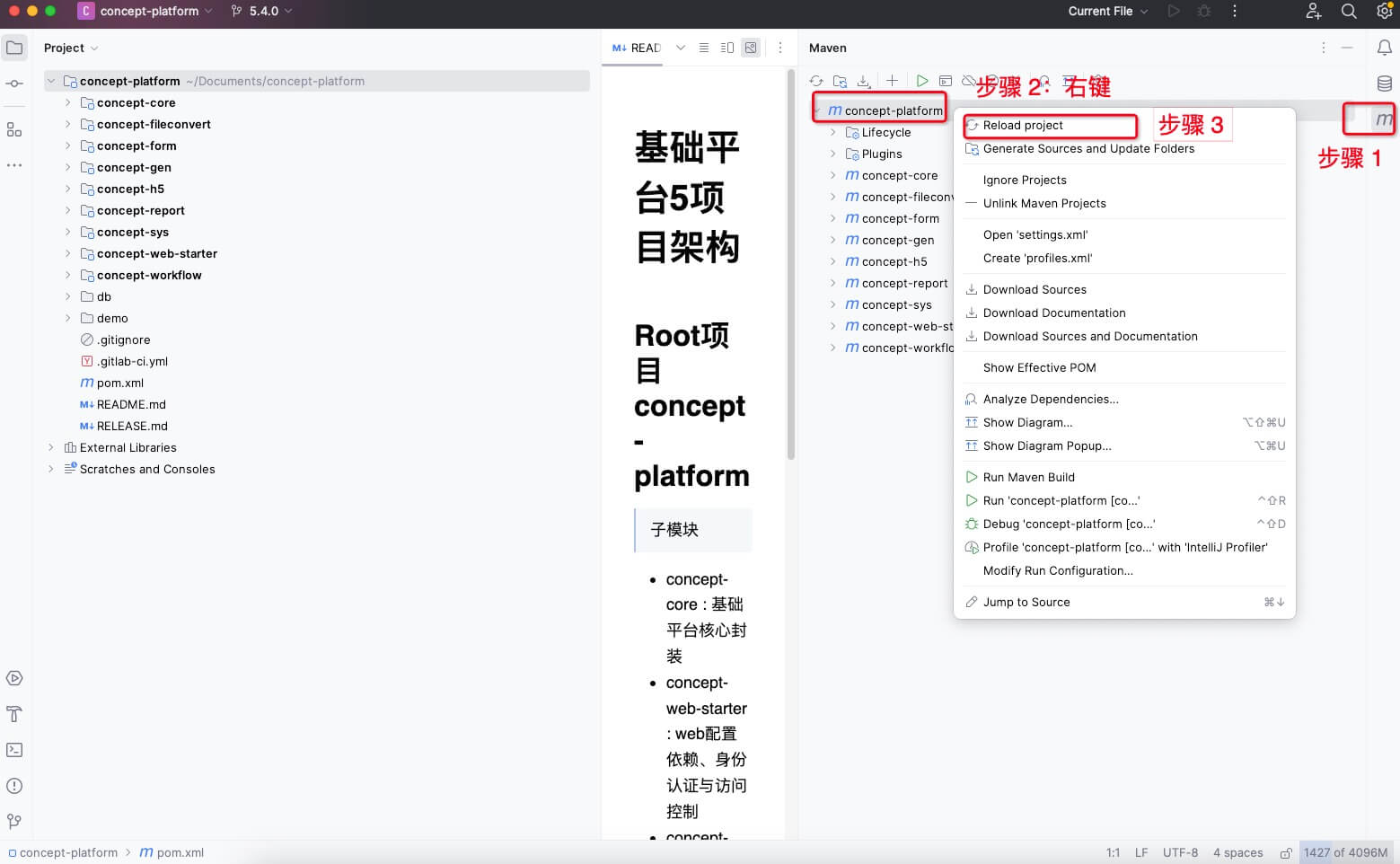Click the Code With Me user icon
The image size is (1400, 864).
pyautogui.click(x=1313, y=11)
